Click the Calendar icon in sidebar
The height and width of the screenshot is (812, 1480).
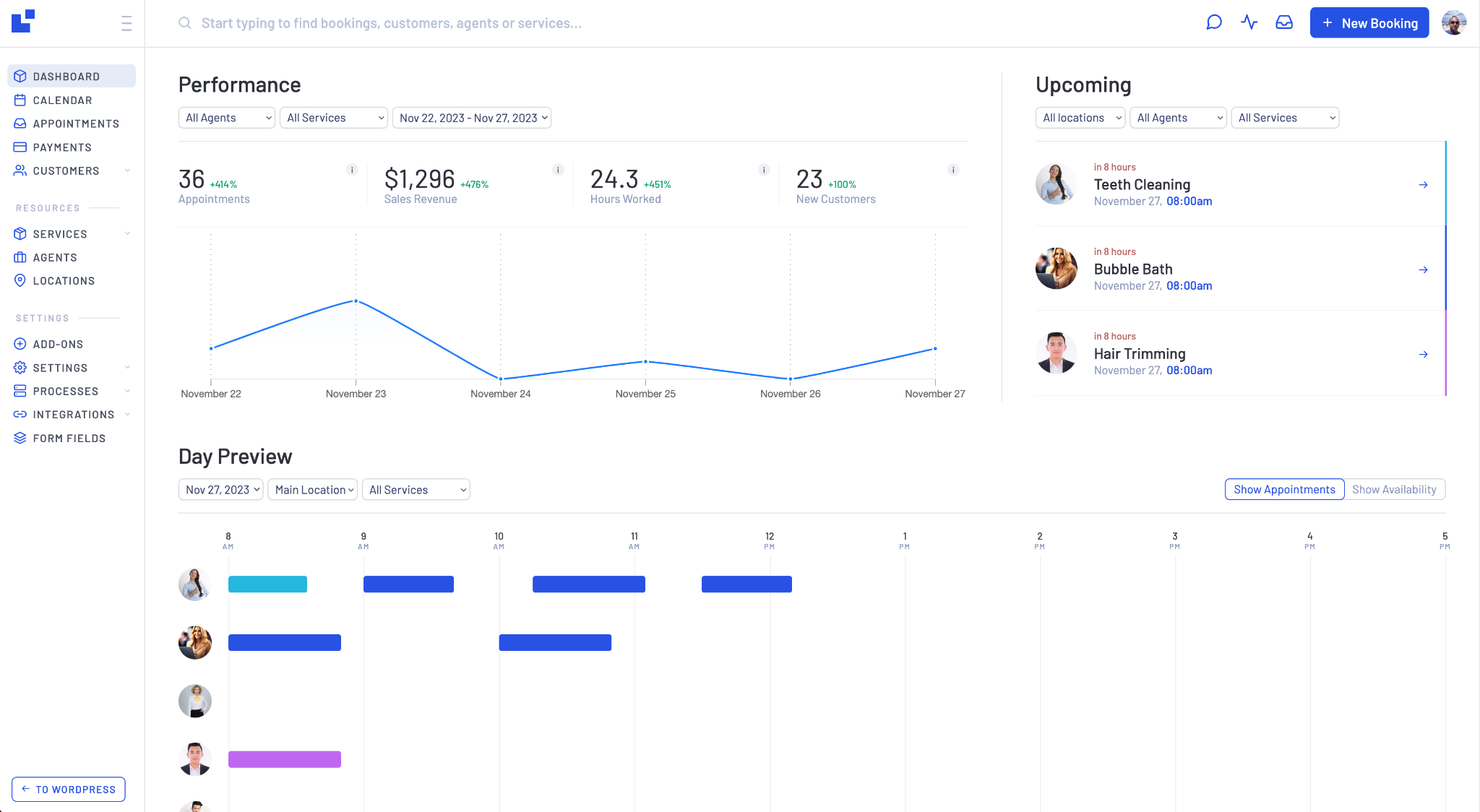pos(20,100)
